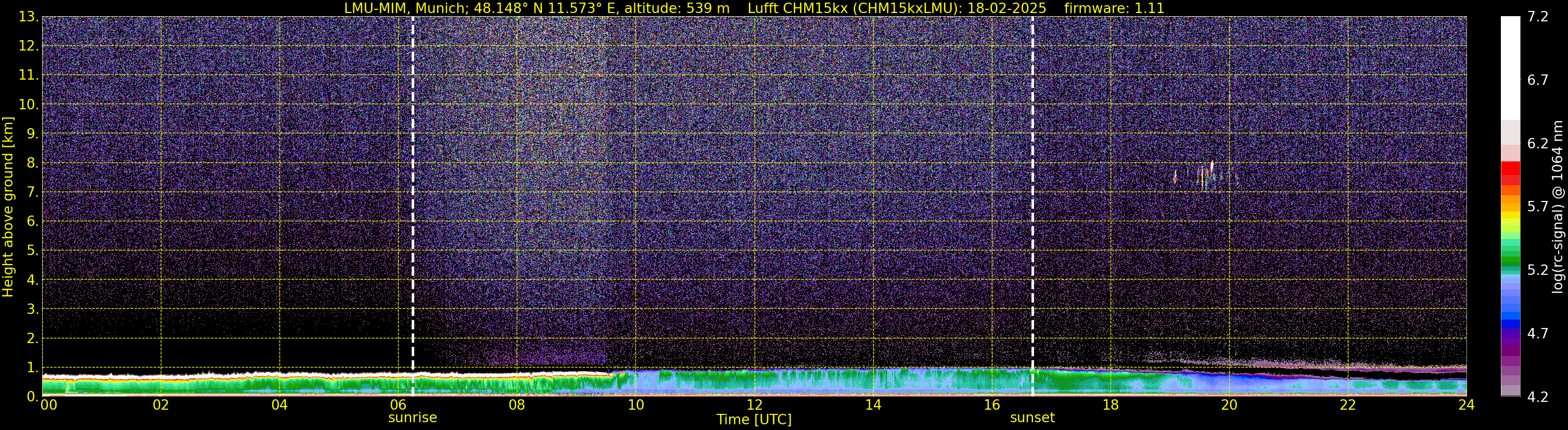Click the x-axis tick label "24"

(x=1467, y=404)
